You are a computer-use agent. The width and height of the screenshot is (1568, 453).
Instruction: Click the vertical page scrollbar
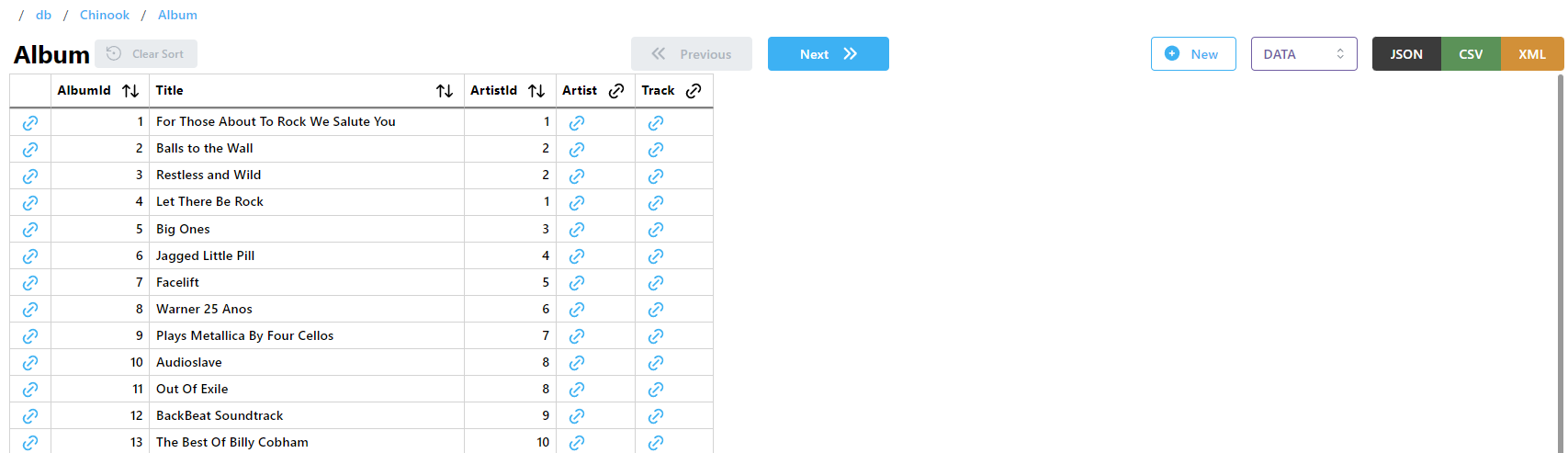1561,257
